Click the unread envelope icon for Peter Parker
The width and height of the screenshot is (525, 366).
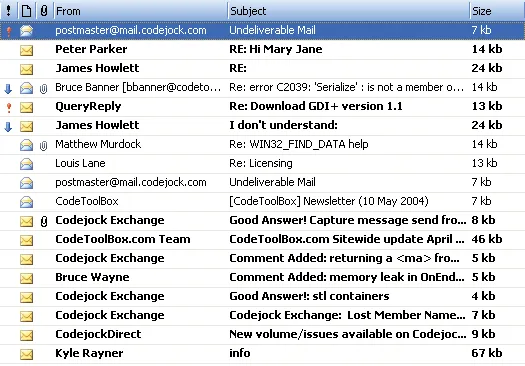[26, 50]
